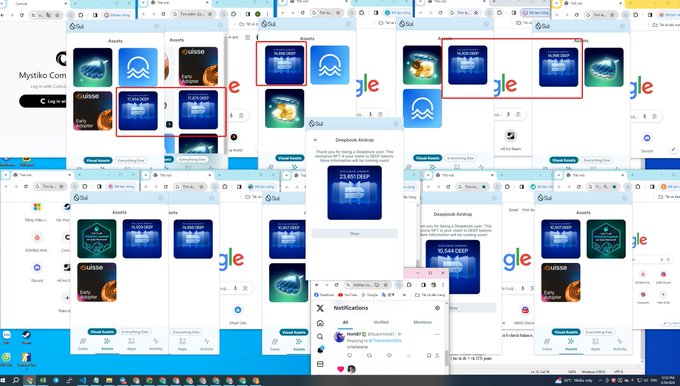Open Apps tab in the 10,507 DEEP wallet

click(x=595, y=344)
